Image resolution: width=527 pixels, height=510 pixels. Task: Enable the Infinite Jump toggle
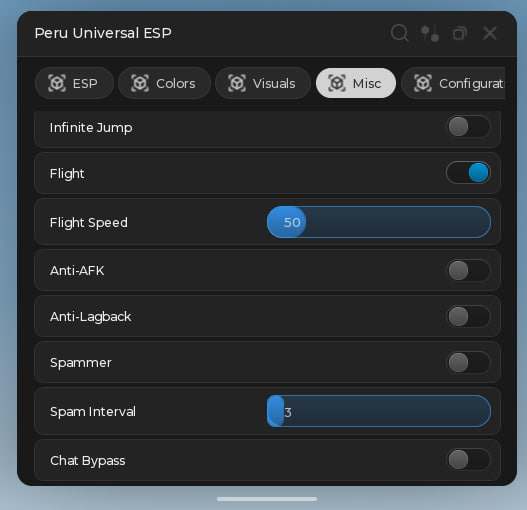pos(468,127)
